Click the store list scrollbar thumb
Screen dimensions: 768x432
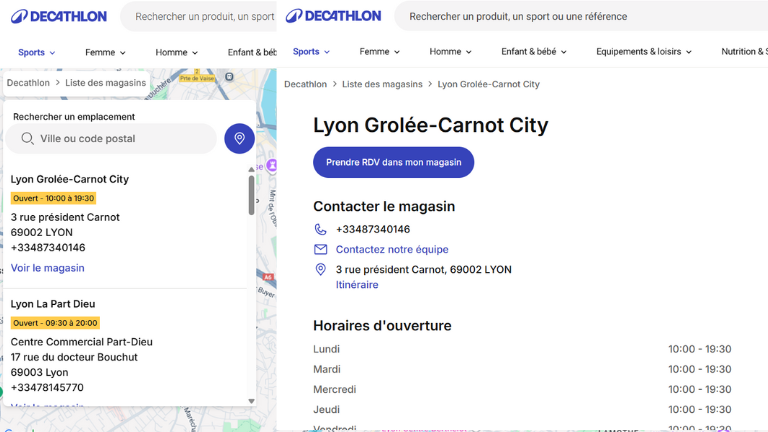(251, 195)
